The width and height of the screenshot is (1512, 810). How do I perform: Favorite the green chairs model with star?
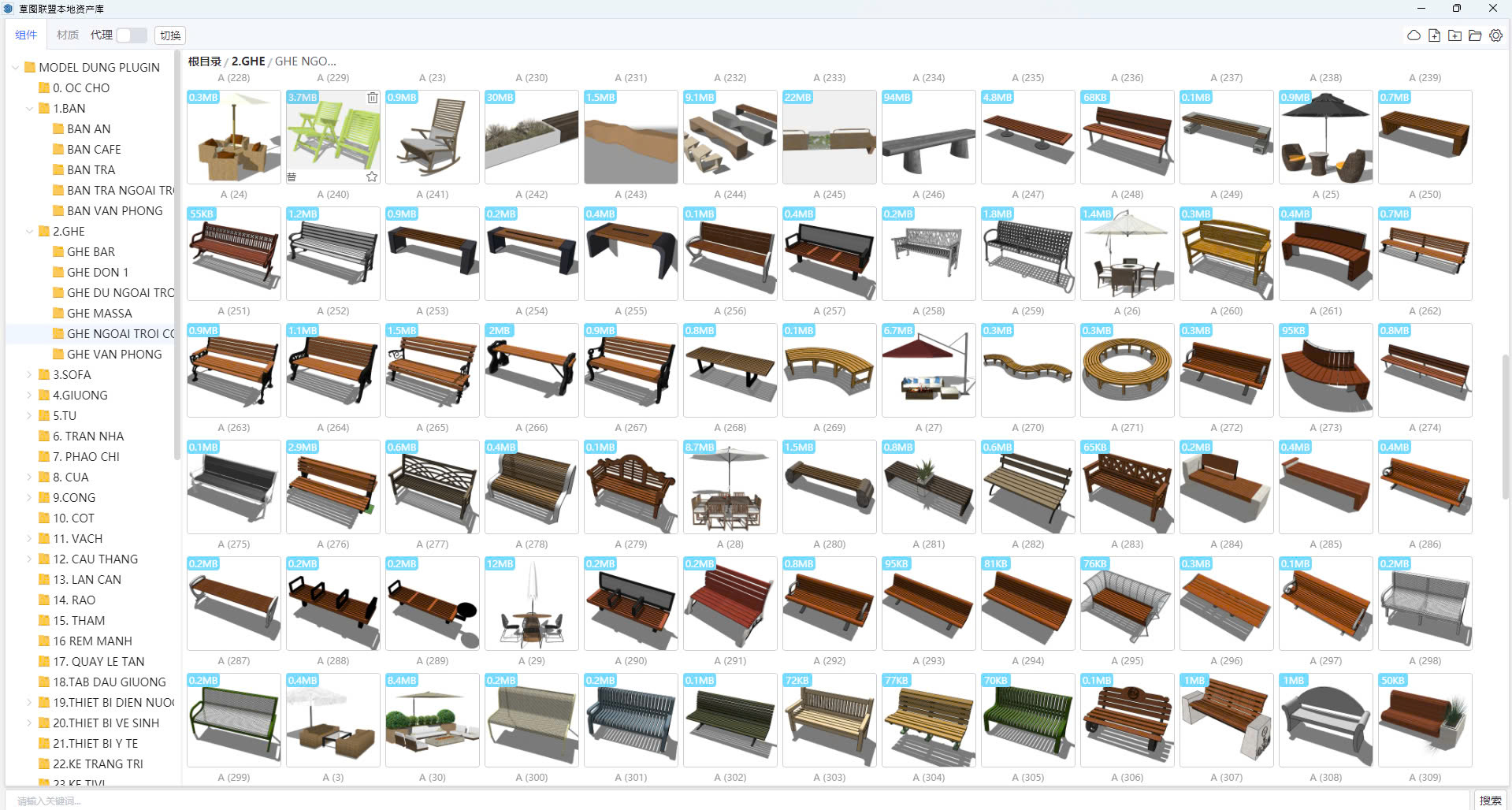[x=372, y=176]
